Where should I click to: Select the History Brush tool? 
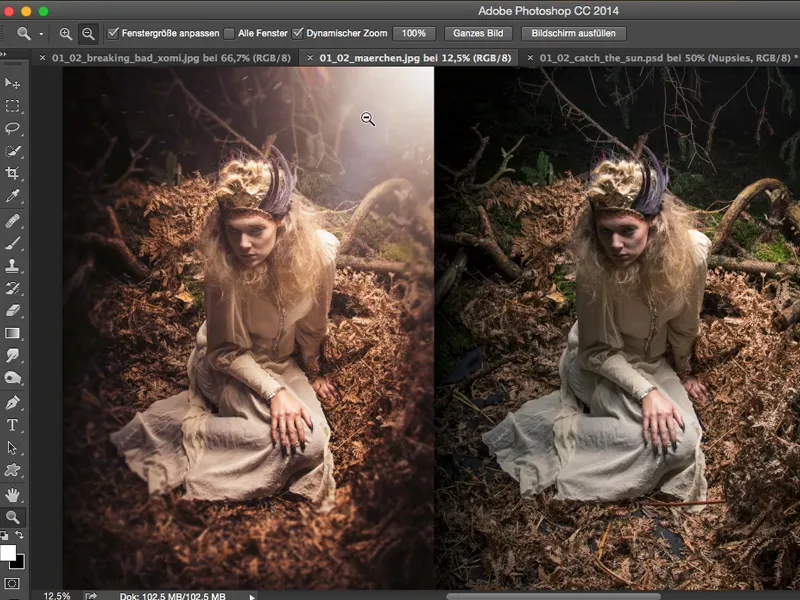(12, 288)
